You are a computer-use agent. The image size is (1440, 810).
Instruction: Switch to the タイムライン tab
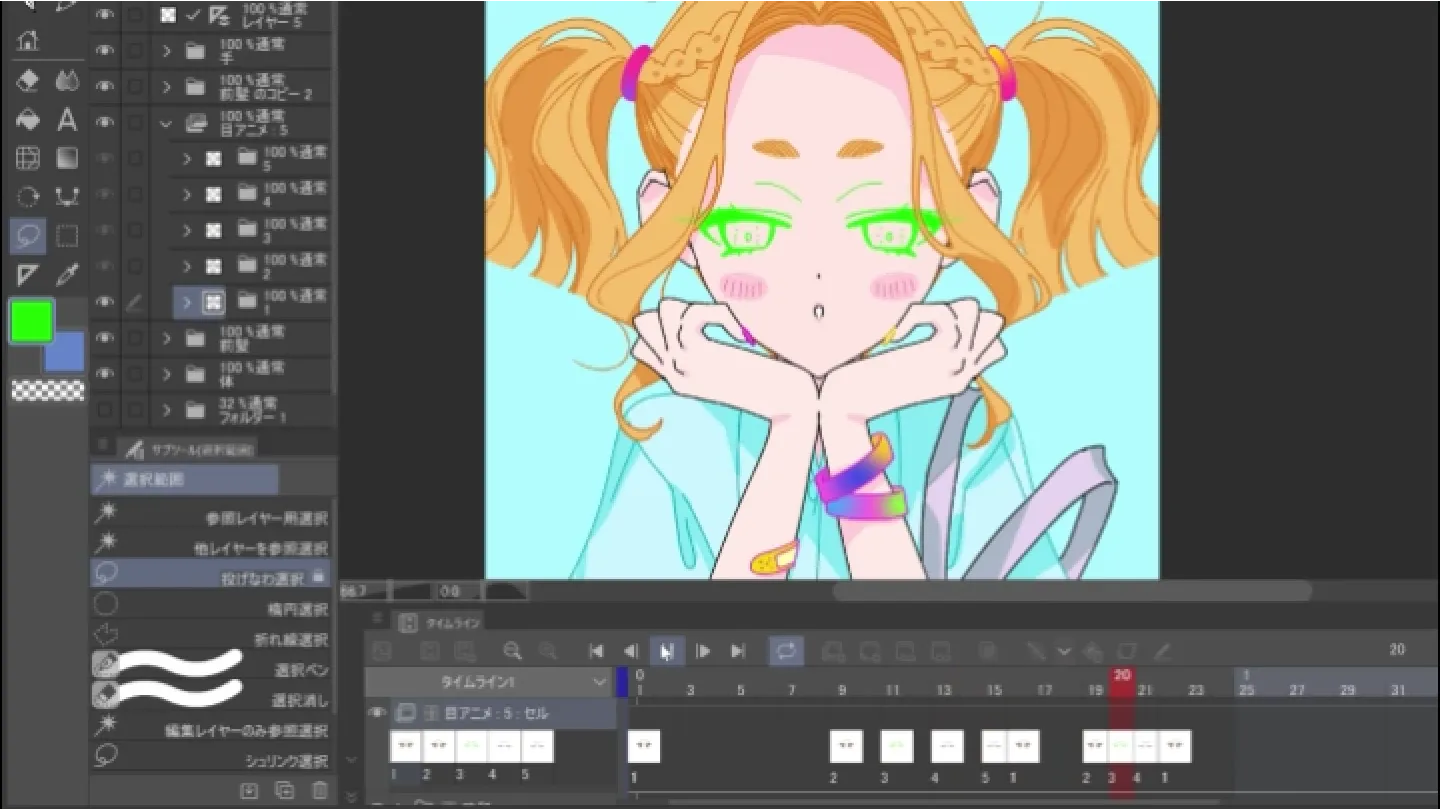(x=440, y=623)
